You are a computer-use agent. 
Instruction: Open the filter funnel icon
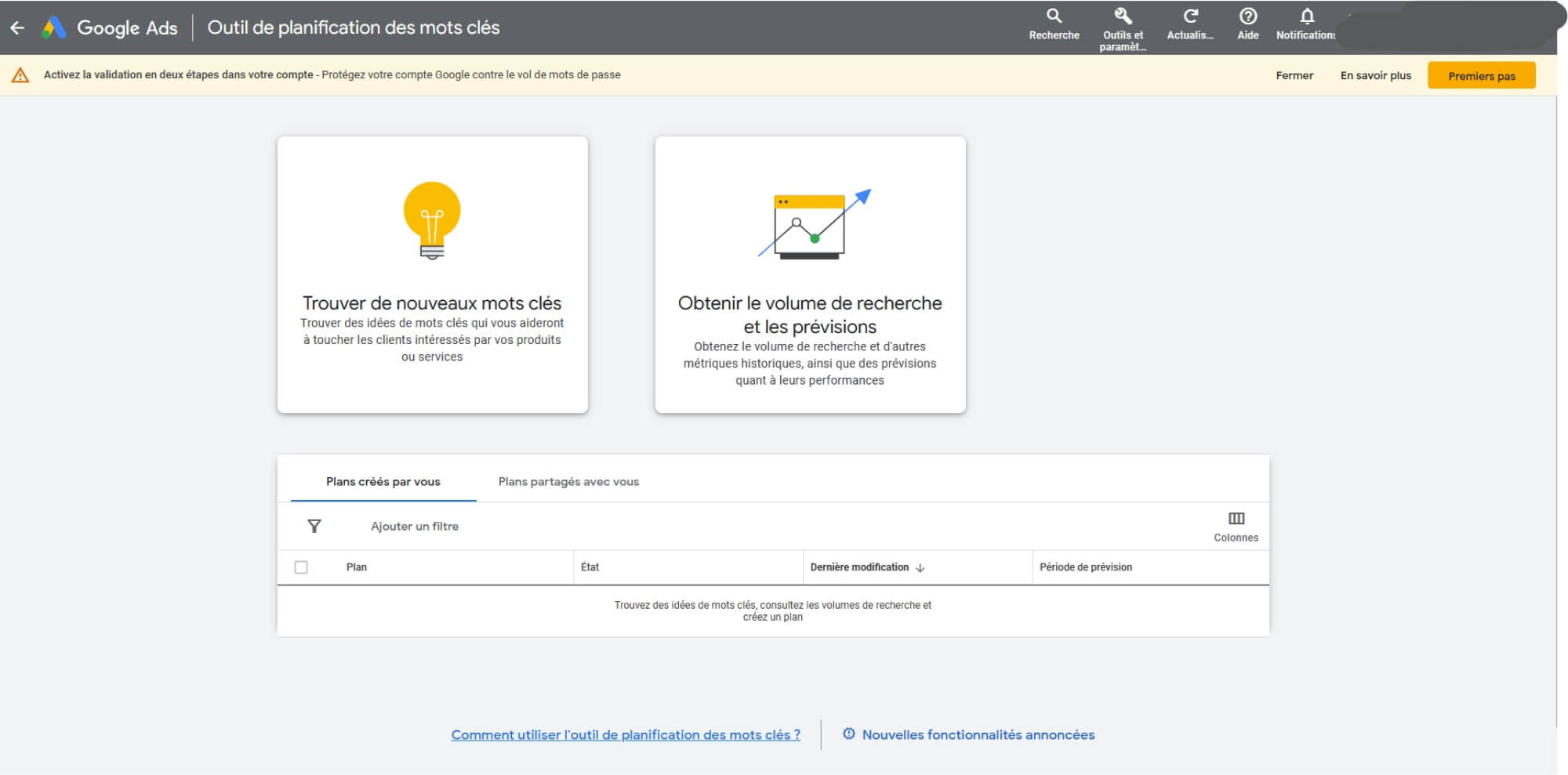point(314,525)
